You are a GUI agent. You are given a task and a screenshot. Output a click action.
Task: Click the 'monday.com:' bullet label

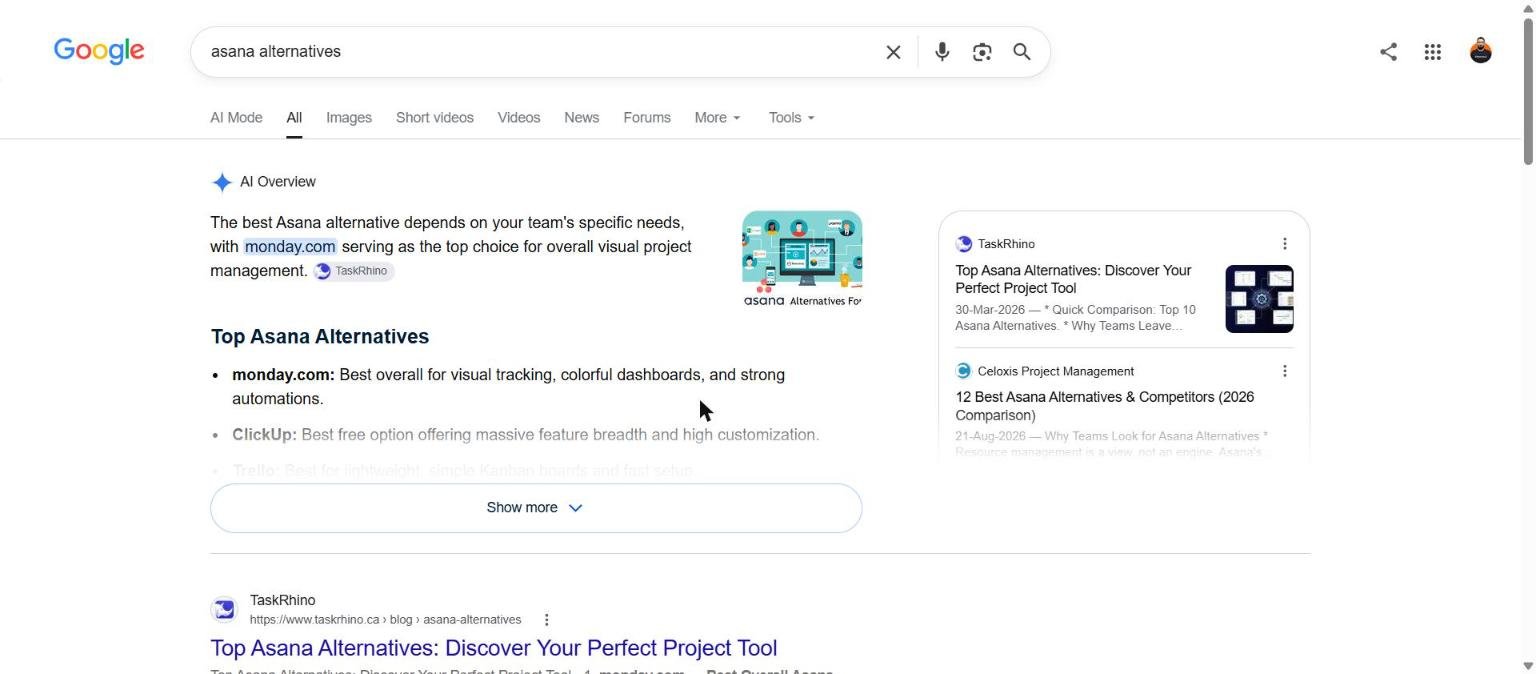[283, 375]
